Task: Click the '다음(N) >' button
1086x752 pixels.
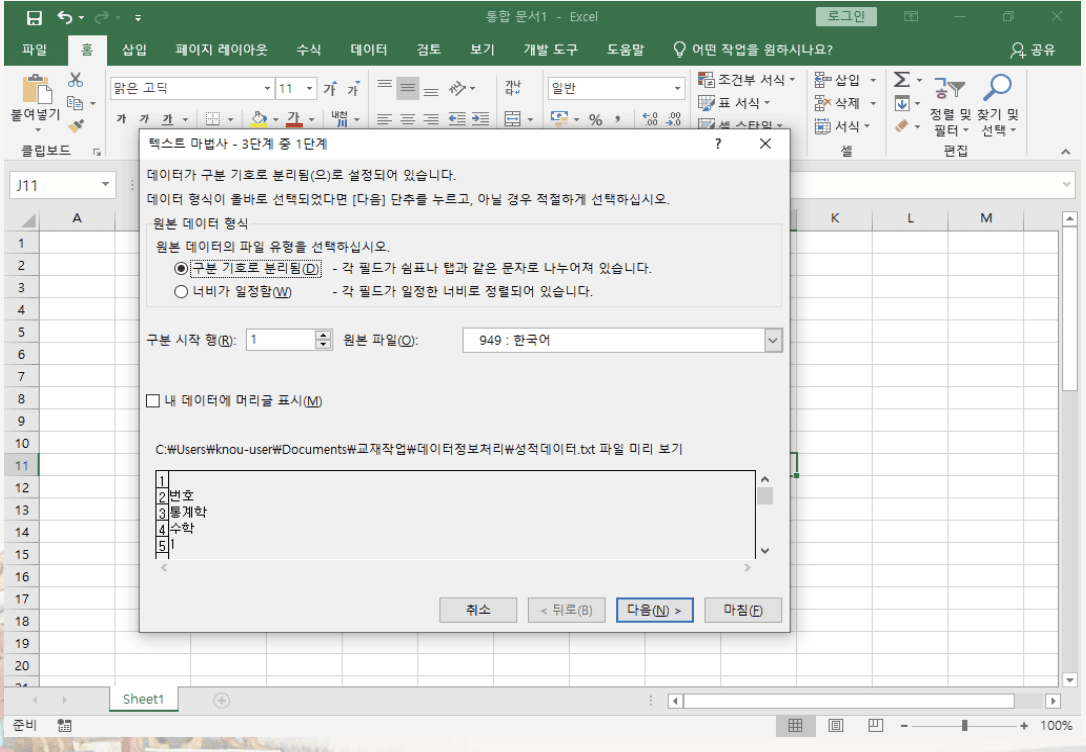Action: click(654, 610)
